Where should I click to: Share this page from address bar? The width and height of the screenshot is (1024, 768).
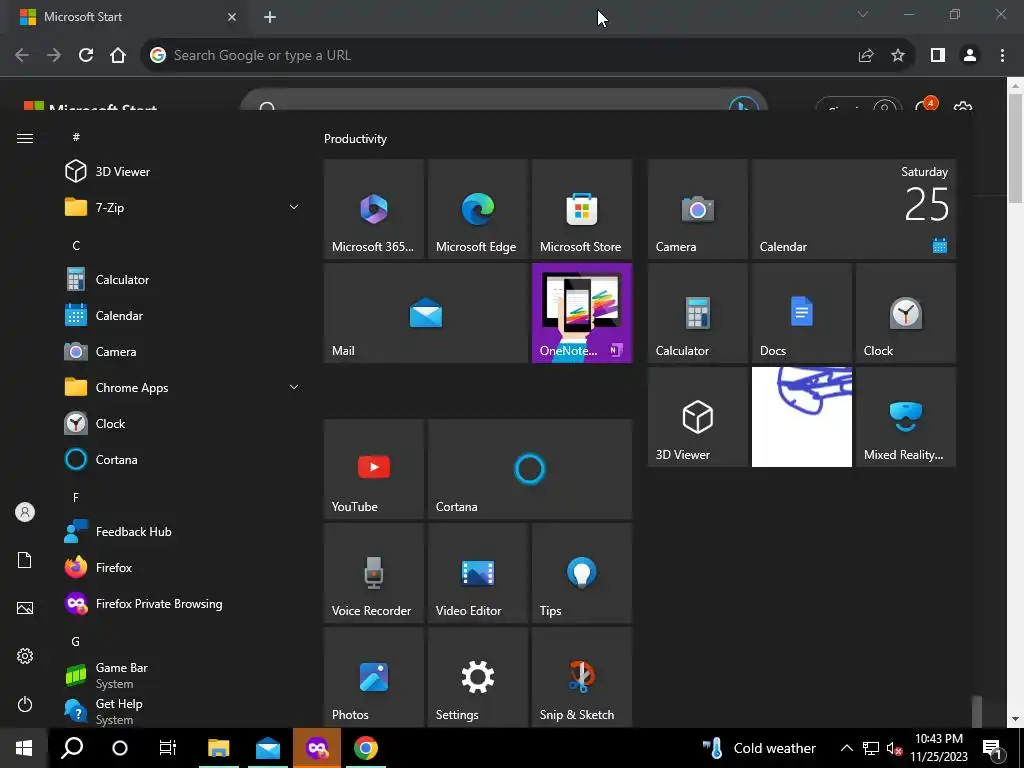point(866,56)
